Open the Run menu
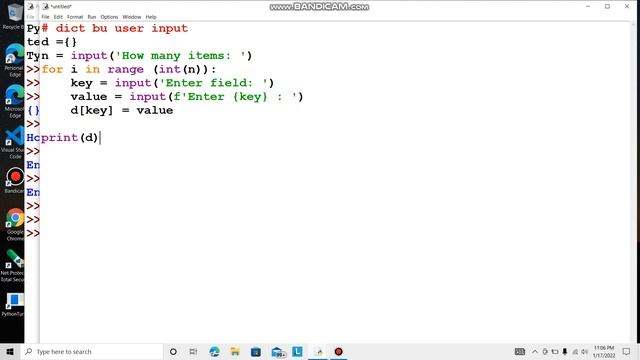640x360 pixels. point(92,17)
